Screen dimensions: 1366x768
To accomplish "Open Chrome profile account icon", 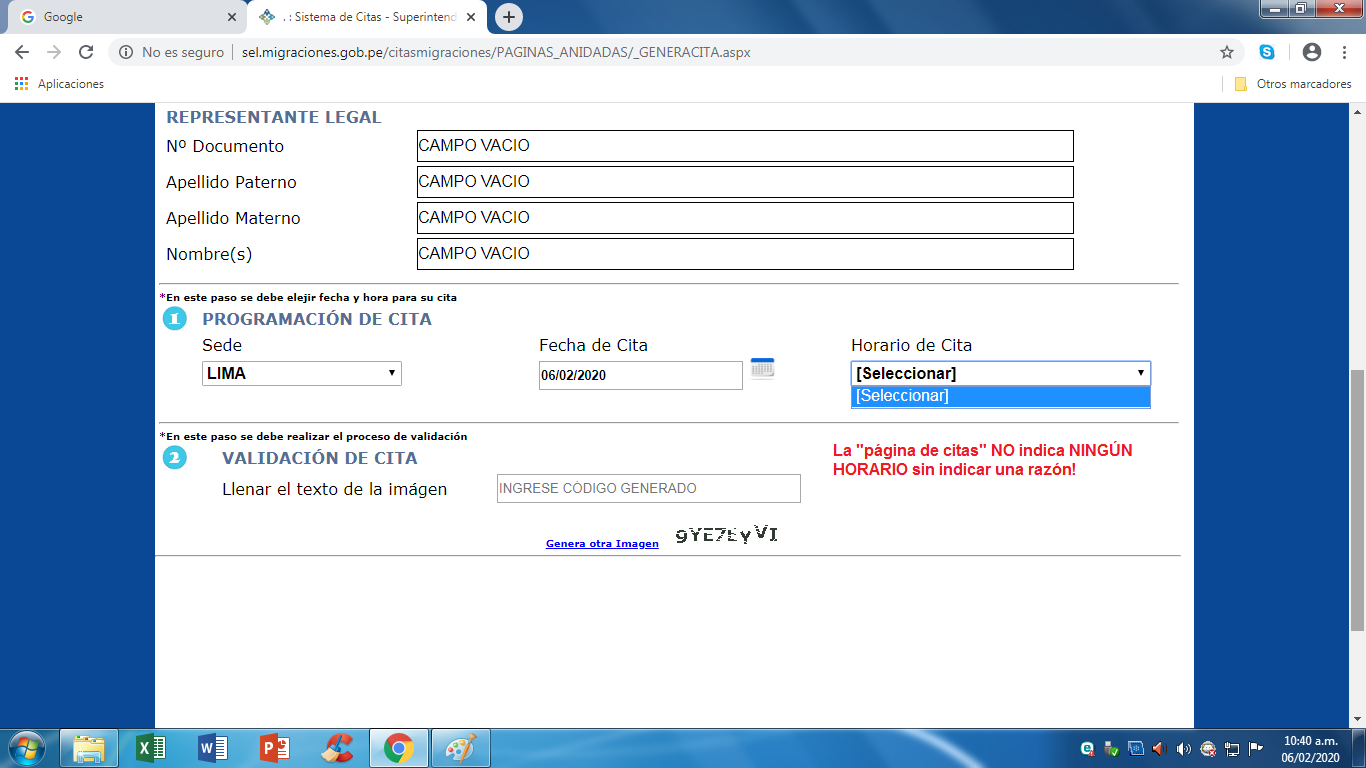I will click(1312, 52).
